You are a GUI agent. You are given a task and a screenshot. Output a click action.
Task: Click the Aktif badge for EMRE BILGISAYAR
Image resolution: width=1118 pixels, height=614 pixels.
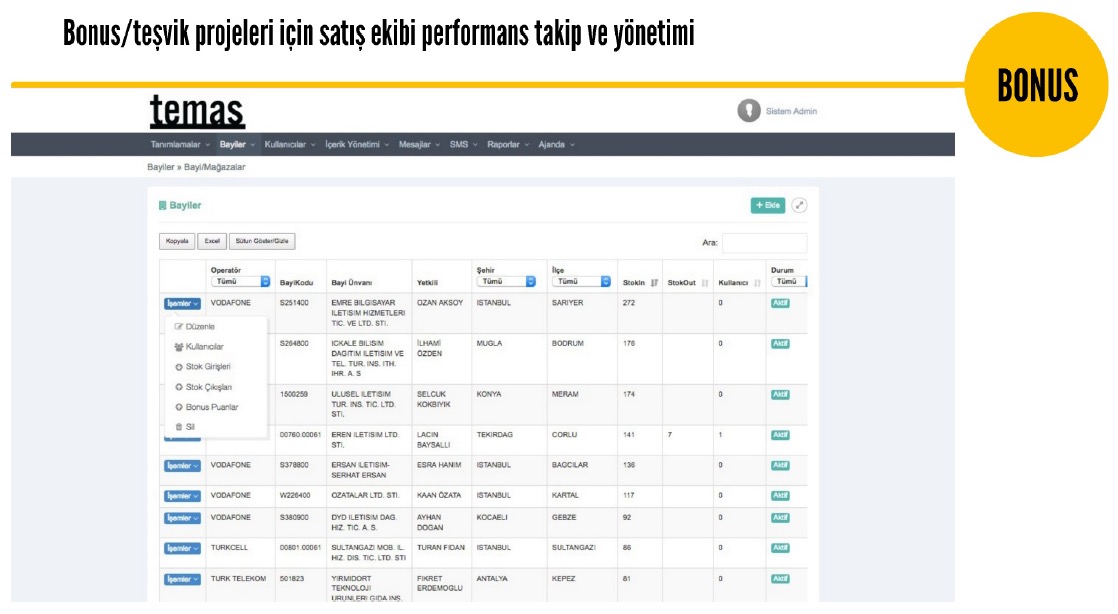tap(780, 303)
